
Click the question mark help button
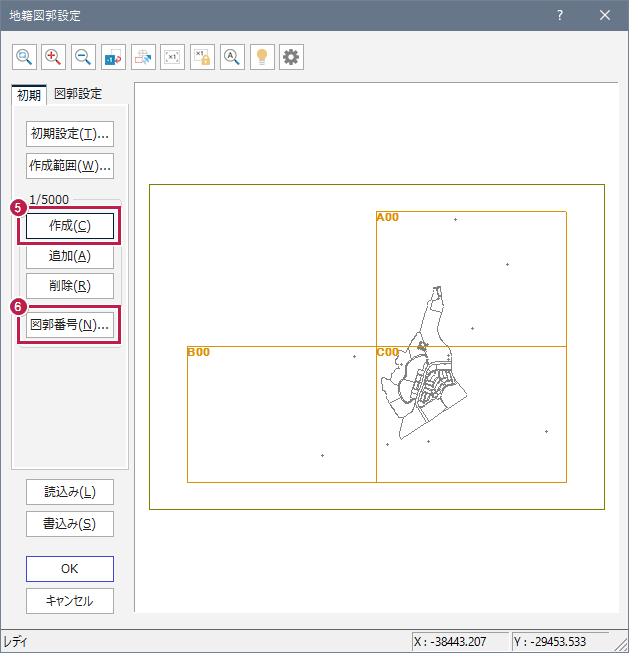[560, 15]
